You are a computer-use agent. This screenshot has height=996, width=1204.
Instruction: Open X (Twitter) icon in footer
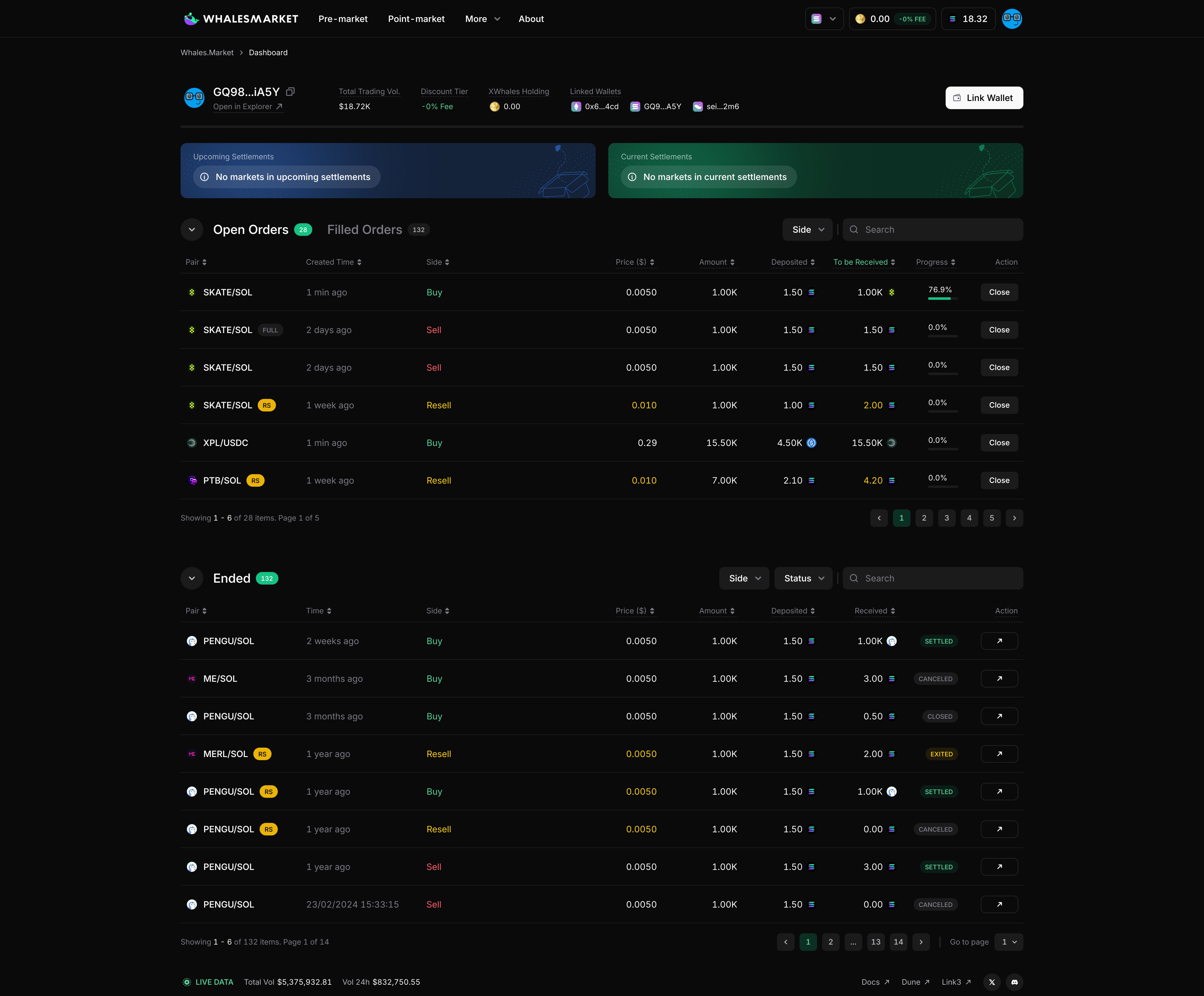pyautogui.click(x=992, y=982)
